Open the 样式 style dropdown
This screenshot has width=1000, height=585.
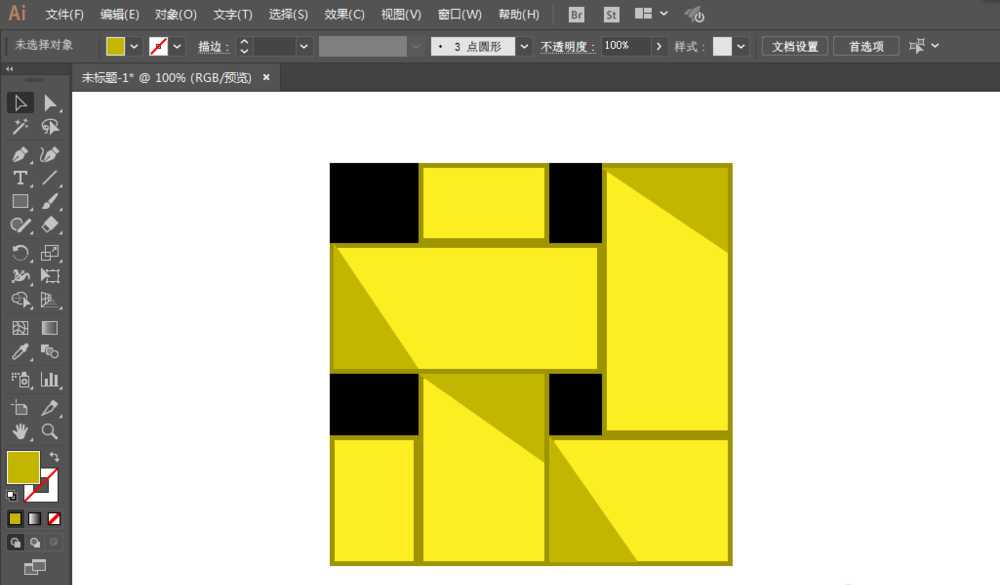(741, 46)
